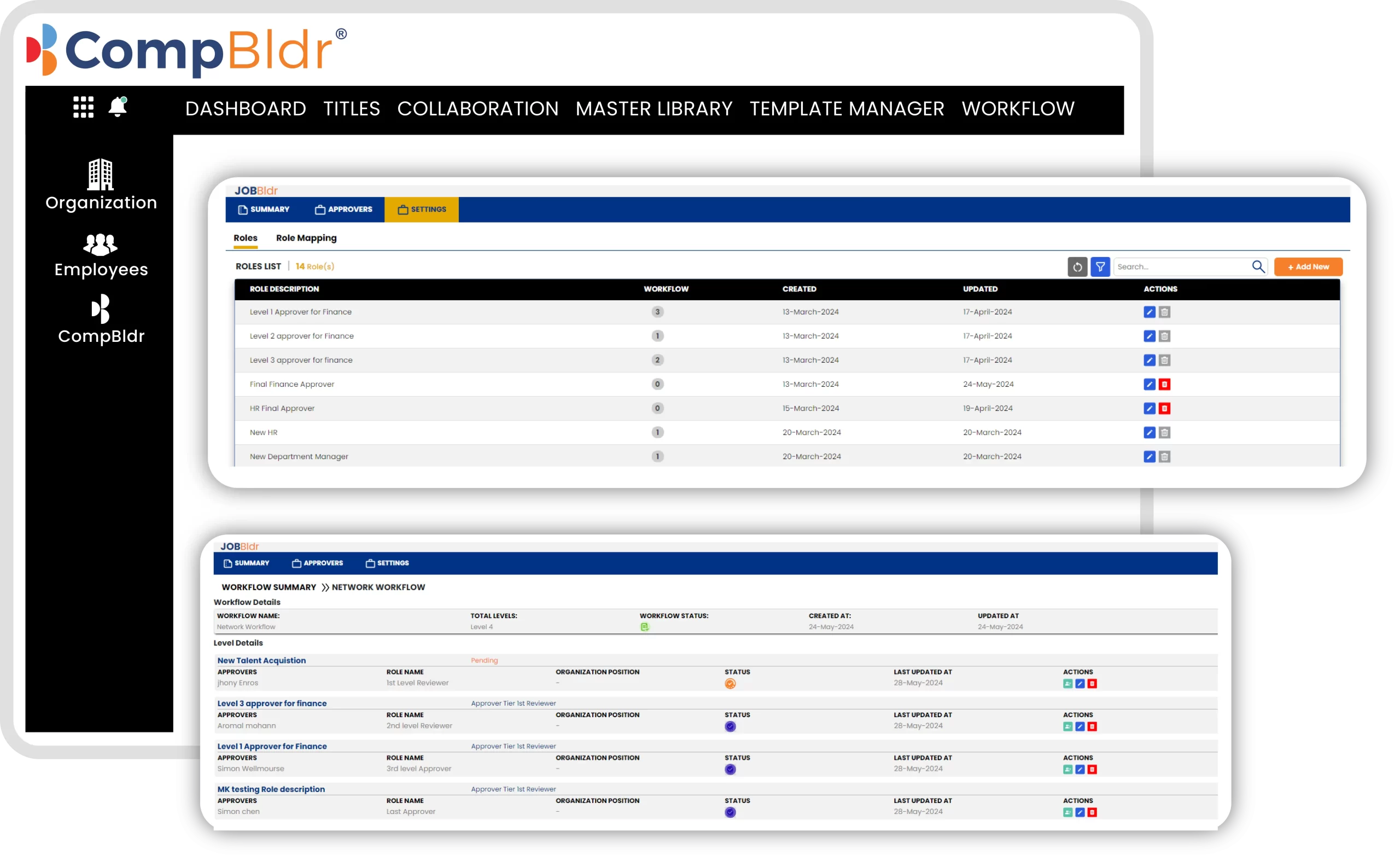Viewport: 1400px width, 861px height.
Task: Click workflow count 2 for Level 3 approver
Action: tap(657, 360)
